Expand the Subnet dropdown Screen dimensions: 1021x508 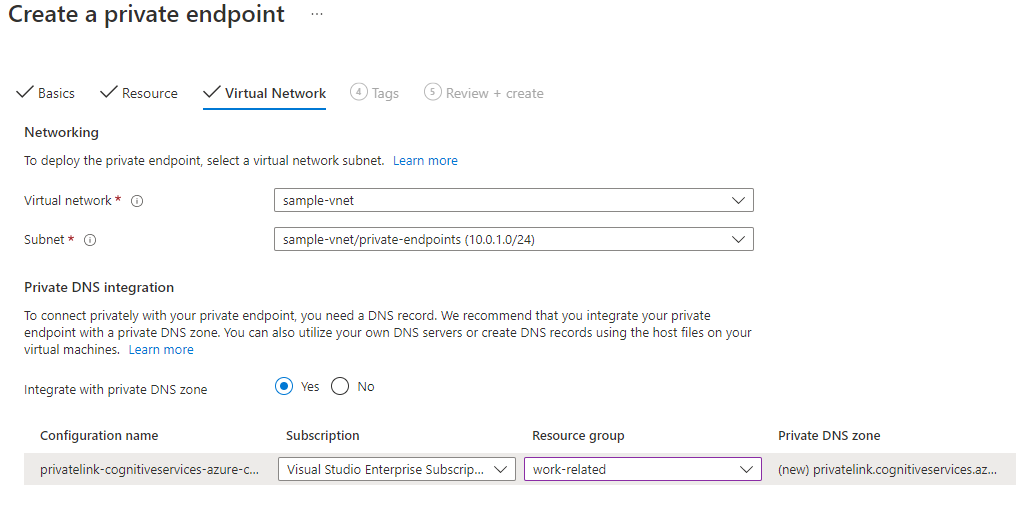point(513,240)
